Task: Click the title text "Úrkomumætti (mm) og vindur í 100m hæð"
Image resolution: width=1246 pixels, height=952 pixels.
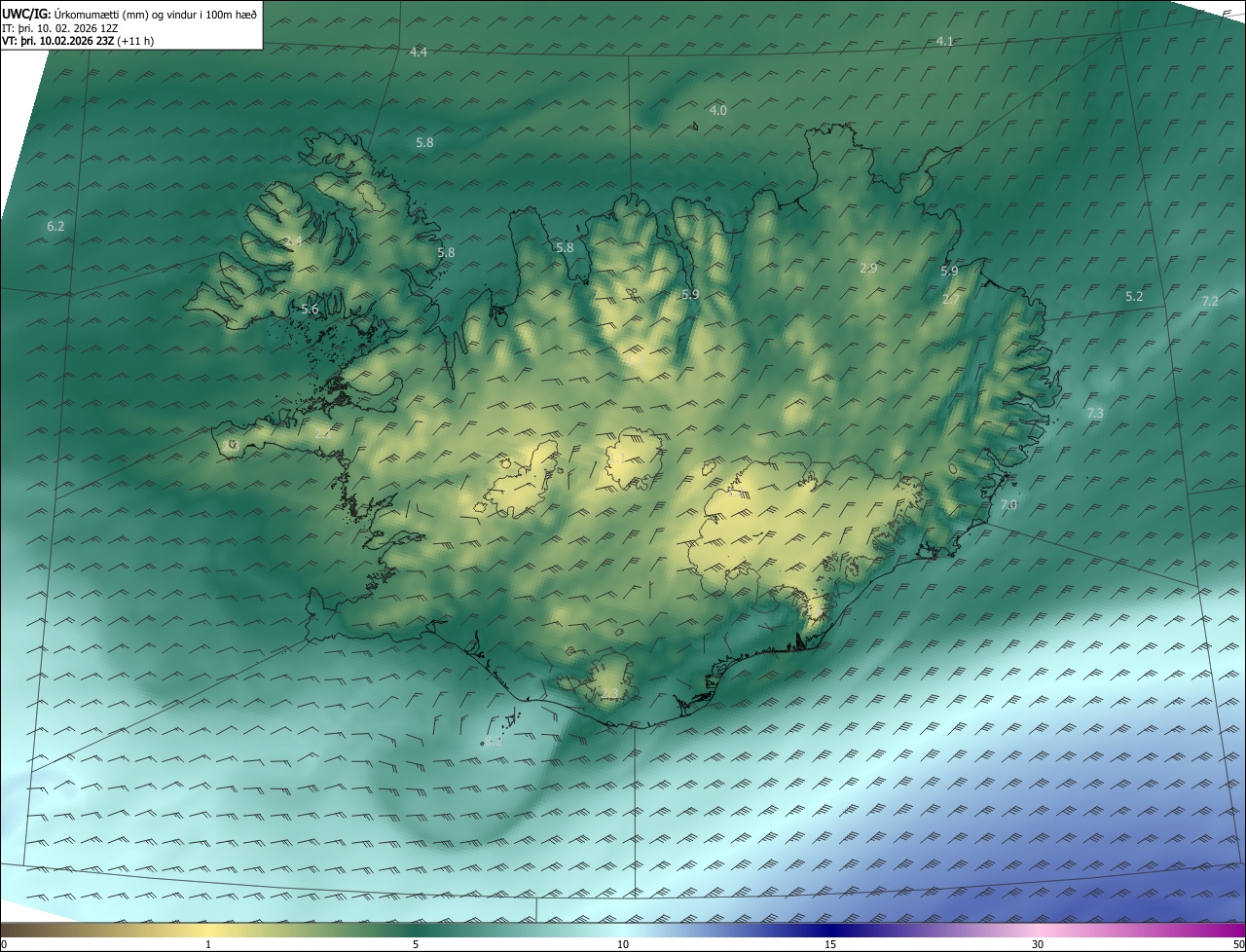Action: (155, 13)
